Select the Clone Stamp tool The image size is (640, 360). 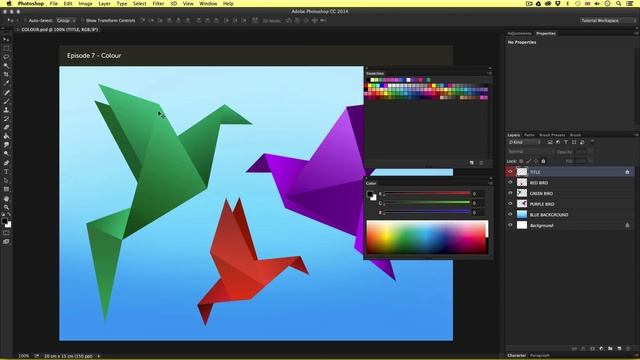(x=6, y=110)
